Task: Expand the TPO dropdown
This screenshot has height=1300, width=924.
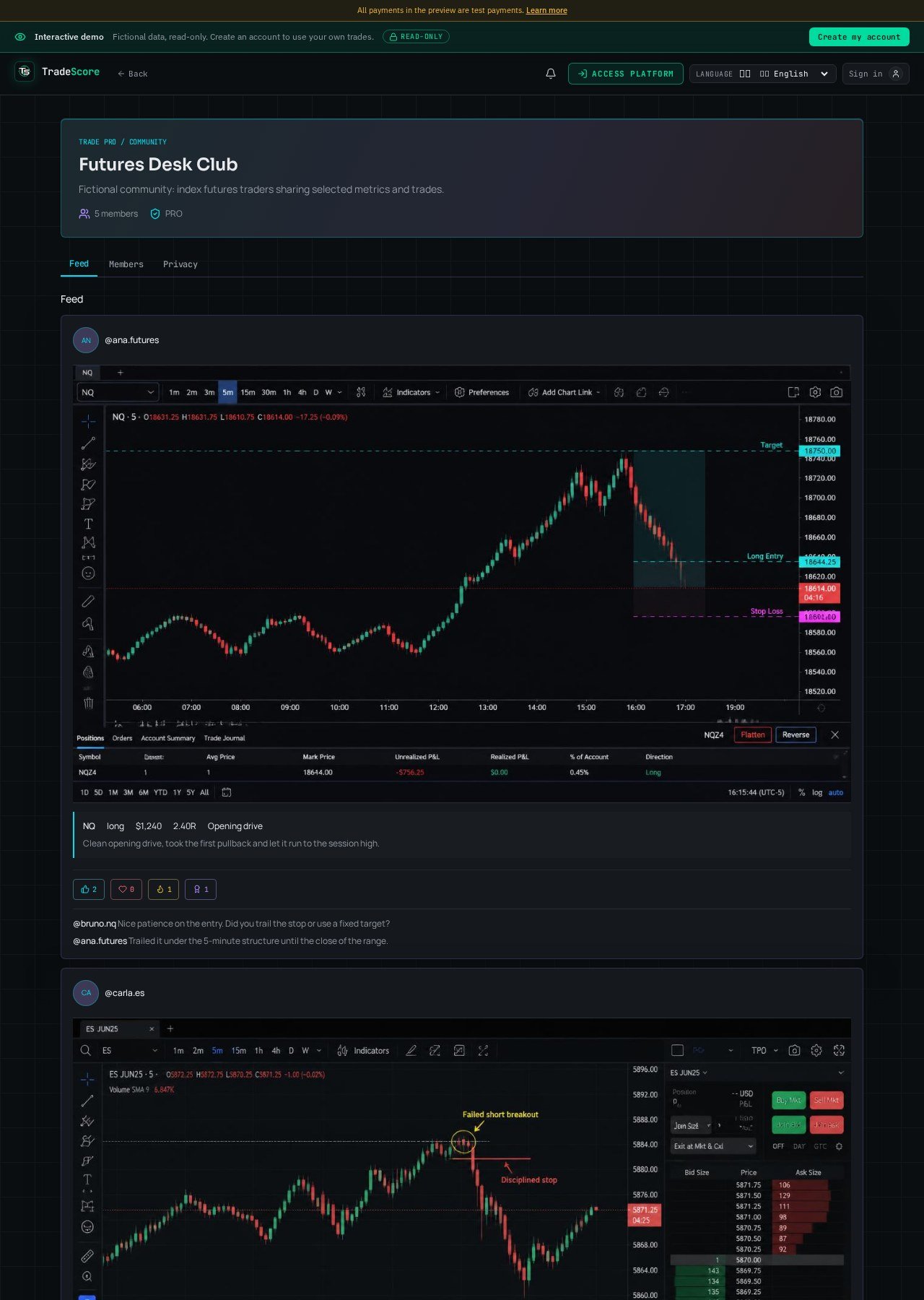Action: 764,1051
